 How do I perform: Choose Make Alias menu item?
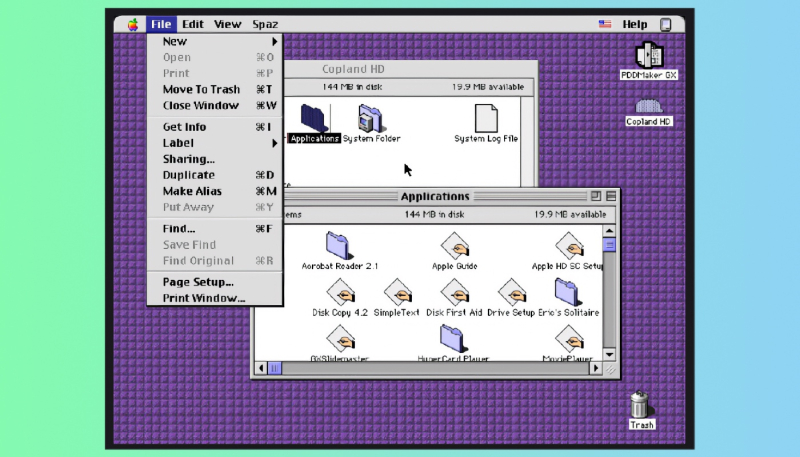214,191
